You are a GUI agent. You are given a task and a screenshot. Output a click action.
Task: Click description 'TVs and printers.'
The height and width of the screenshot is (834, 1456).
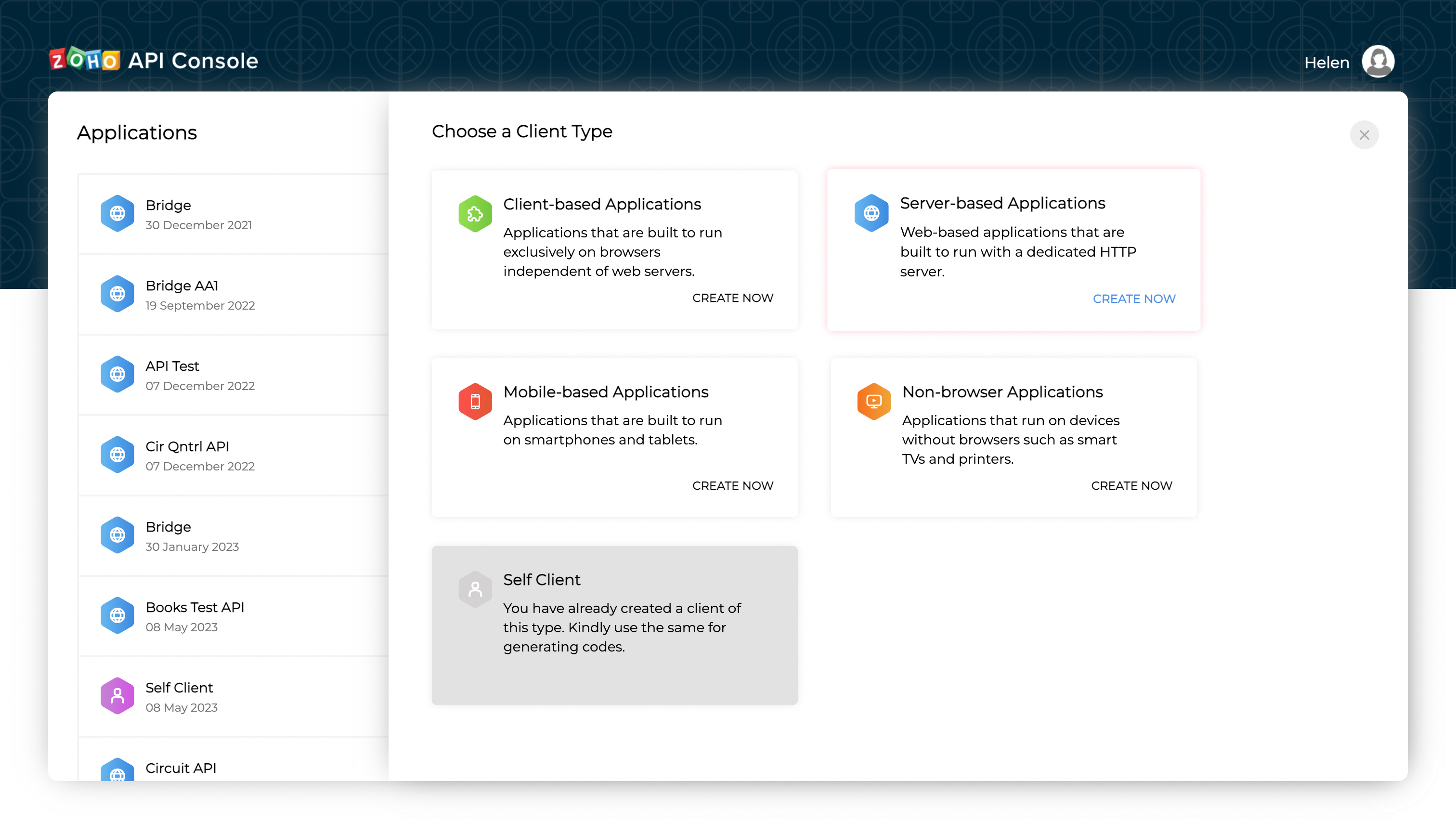point(958,459)
